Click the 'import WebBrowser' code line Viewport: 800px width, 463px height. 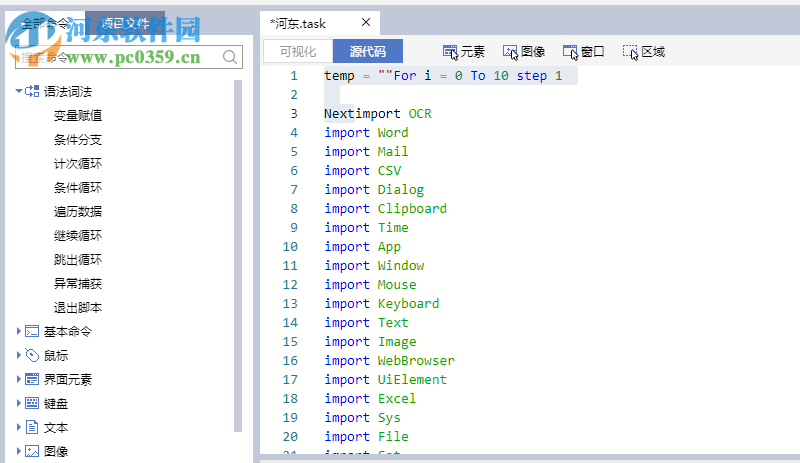click(x=390, y=361)
